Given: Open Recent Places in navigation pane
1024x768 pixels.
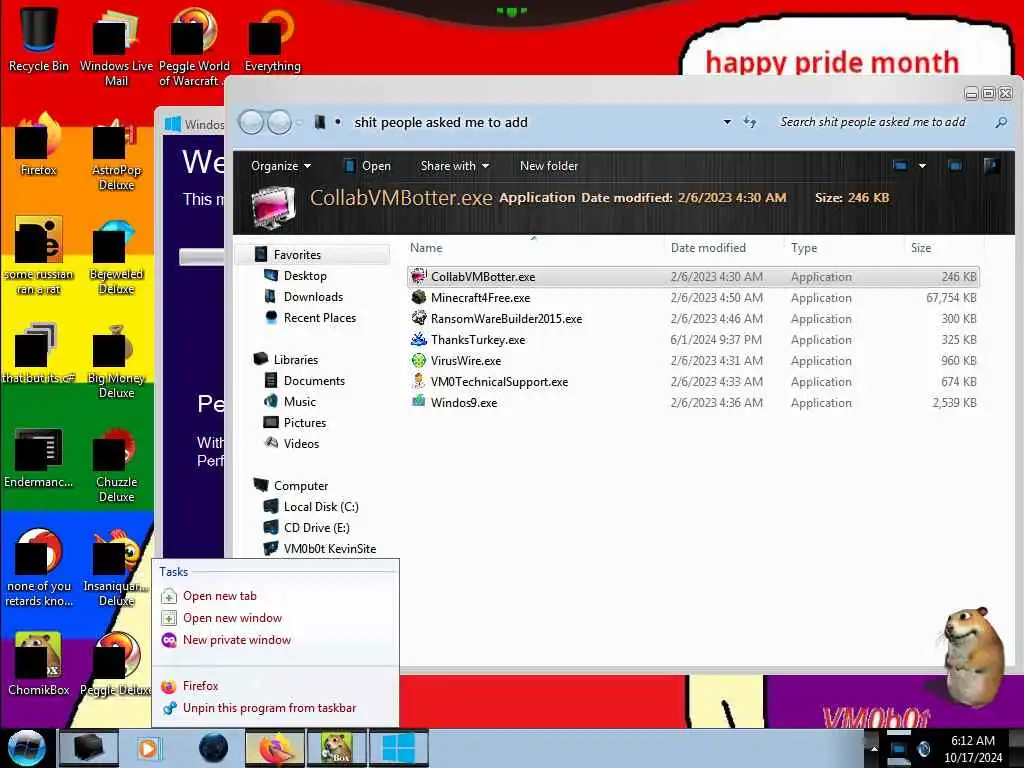Looking at the screenshot, I should pyautogui.click(x=319, y=317).
